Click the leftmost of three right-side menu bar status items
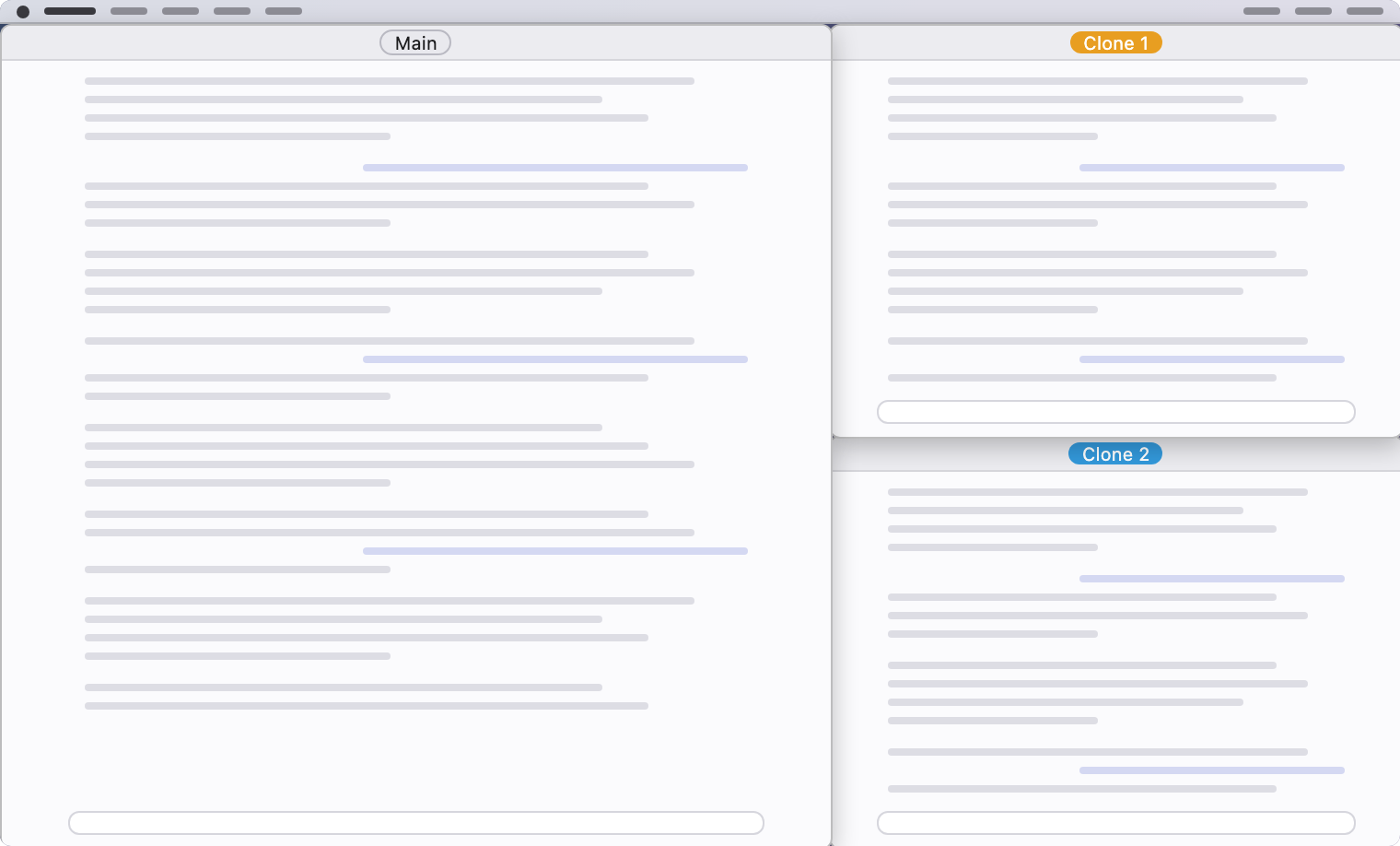 1262,11
